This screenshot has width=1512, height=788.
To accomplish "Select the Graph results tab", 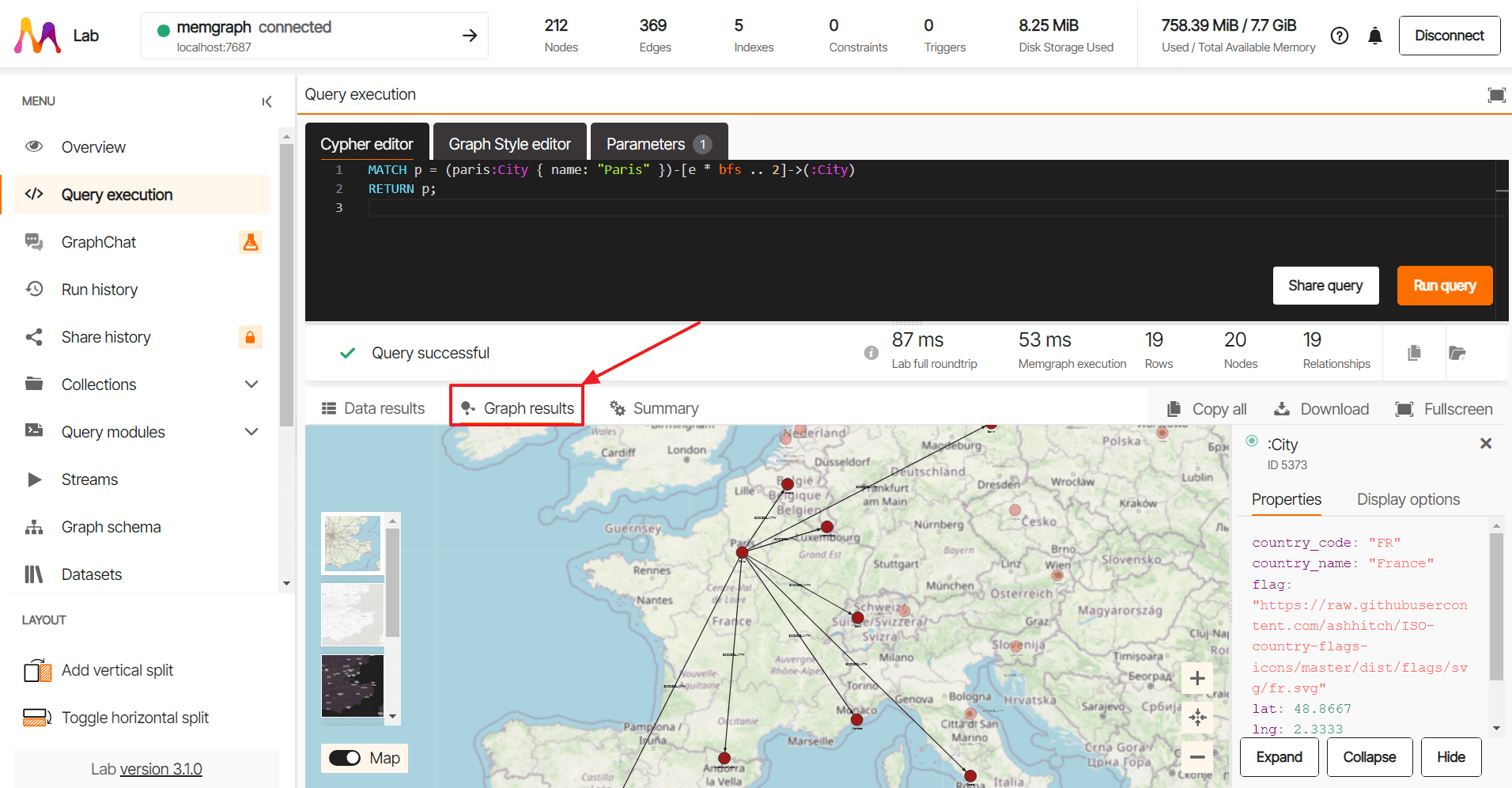I will [517, 408].
